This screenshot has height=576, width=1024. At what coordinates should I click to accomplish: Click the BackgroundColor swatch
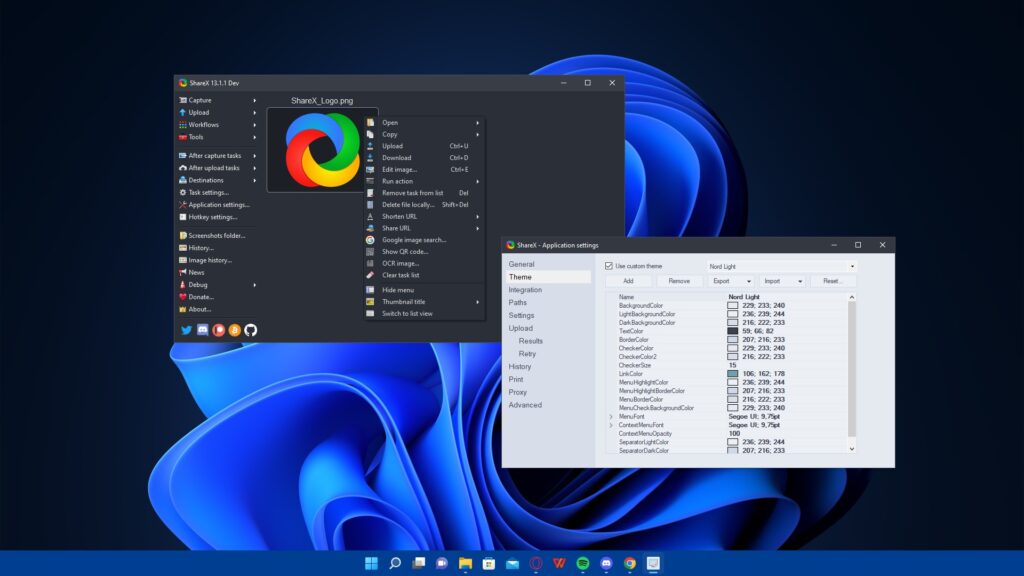733,306
